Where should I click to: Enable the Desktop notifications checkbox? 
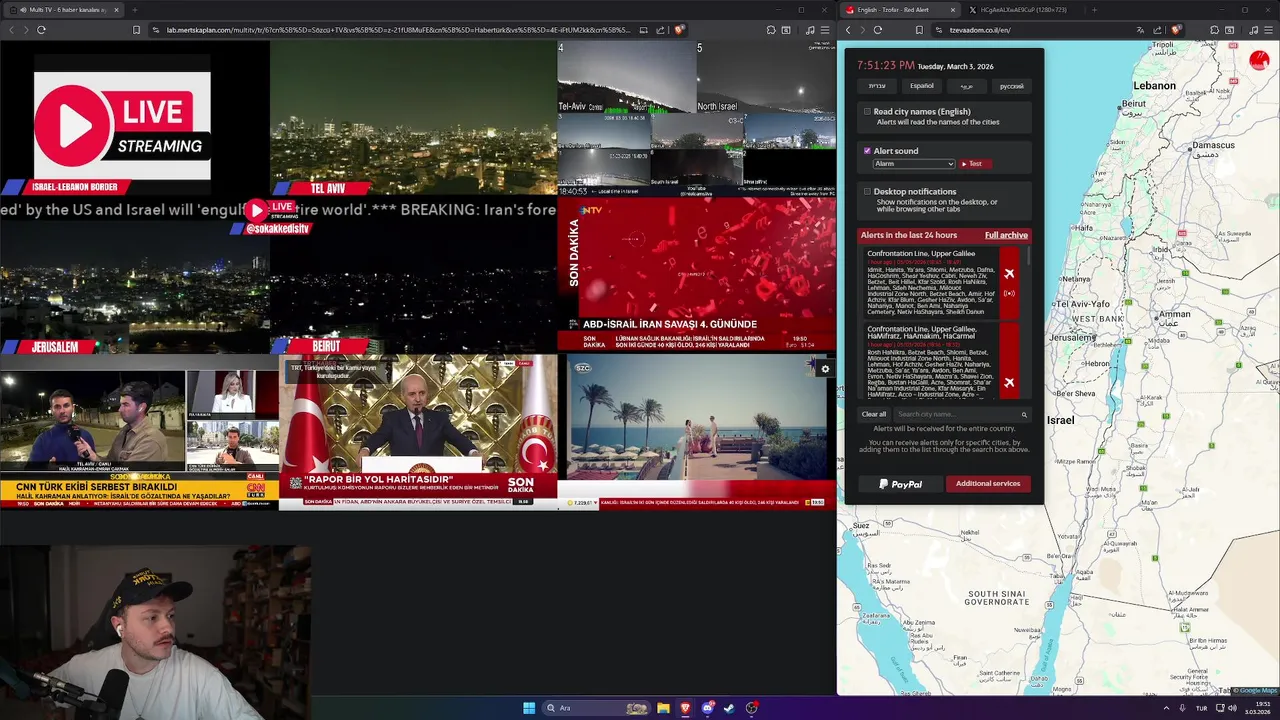867,191
